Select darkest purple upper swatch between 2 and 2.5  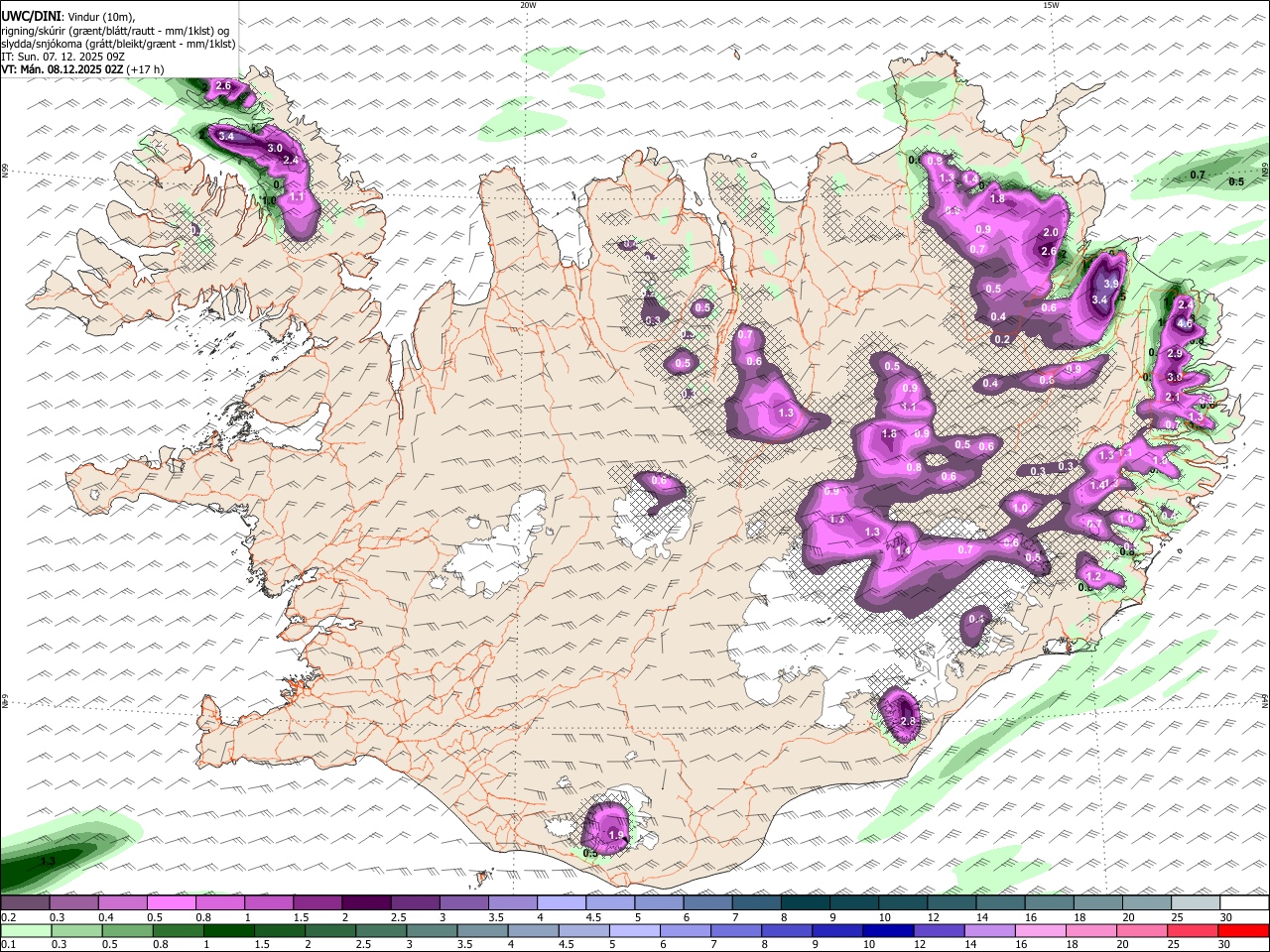pos(366,902)
